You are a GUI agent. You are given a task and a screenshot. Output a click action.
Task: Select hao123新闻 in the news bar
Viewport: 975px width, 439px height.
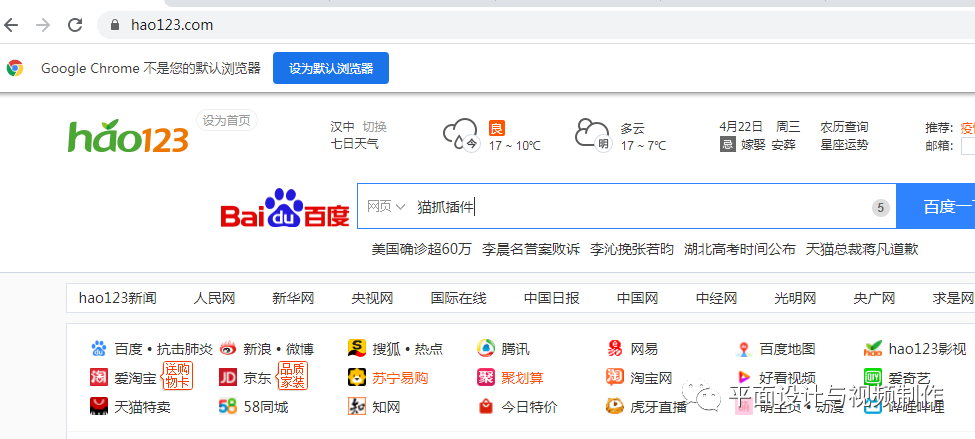coord(118,298)
